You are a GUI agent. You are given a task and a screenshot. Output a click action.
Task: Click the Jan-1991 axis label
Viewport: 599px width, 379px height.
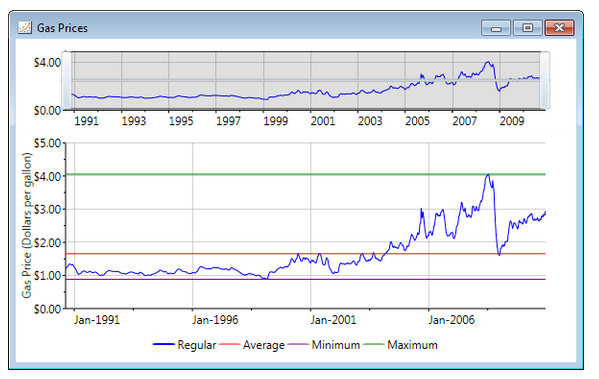97,320
